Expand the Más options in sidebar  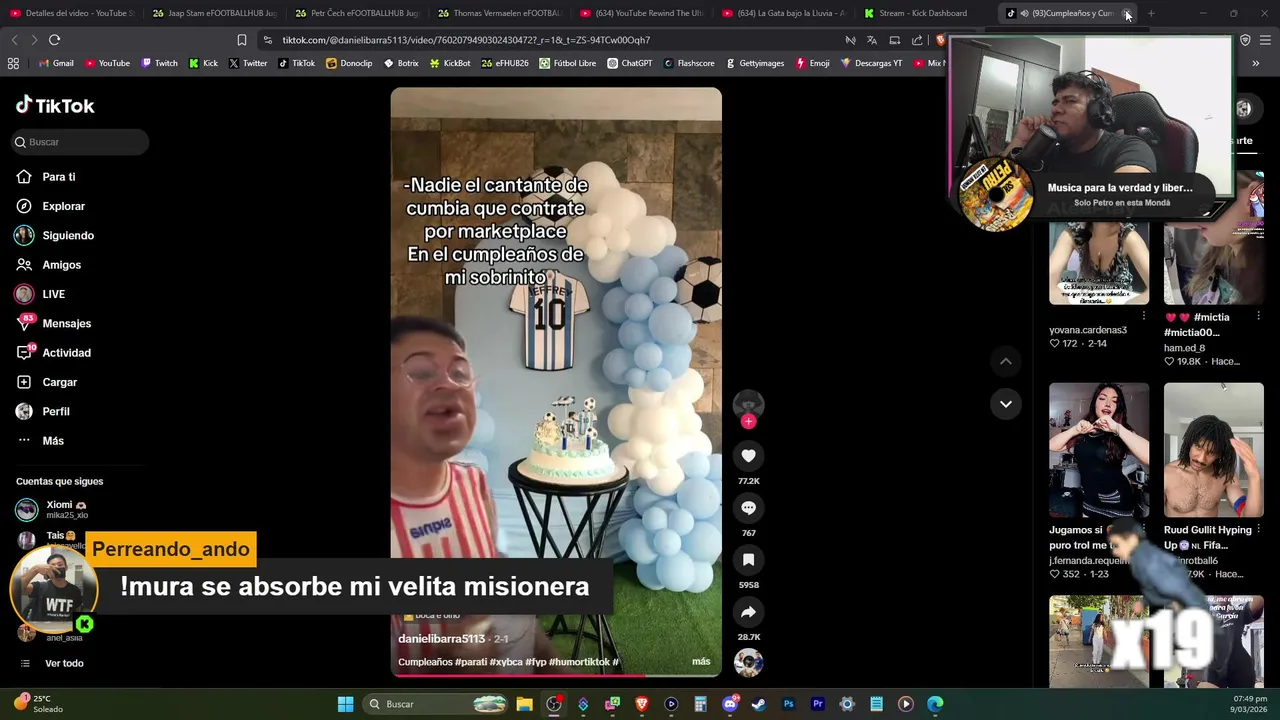[x=53, y=441]
